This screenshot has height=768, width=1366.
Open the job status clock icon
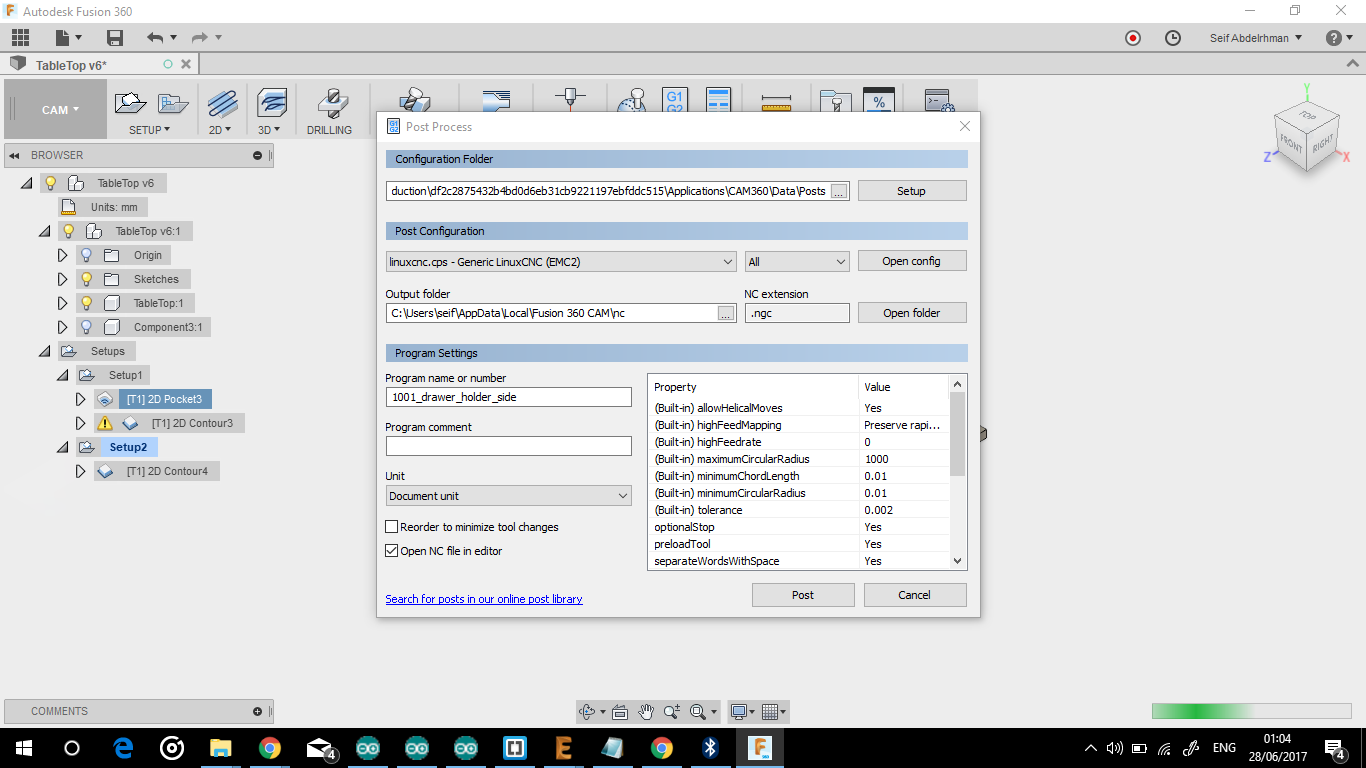1173,38
